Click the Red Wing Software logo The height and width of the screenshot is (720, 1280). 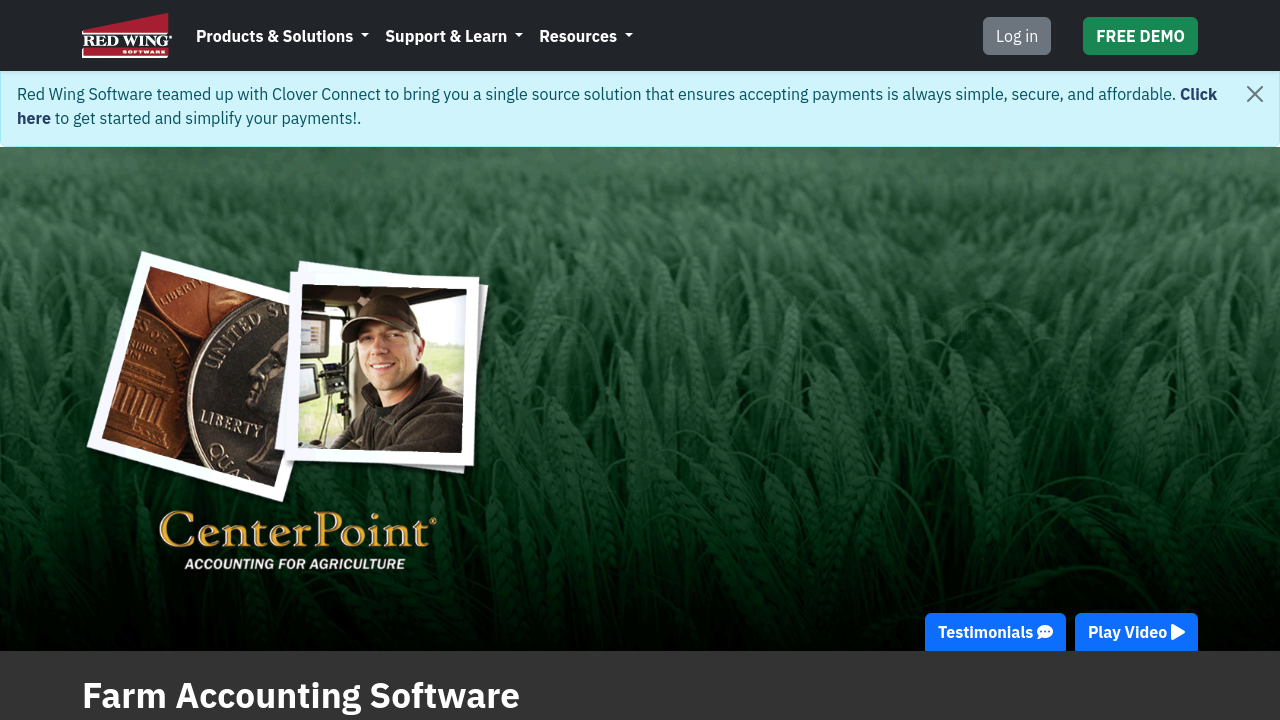point(127,36)
